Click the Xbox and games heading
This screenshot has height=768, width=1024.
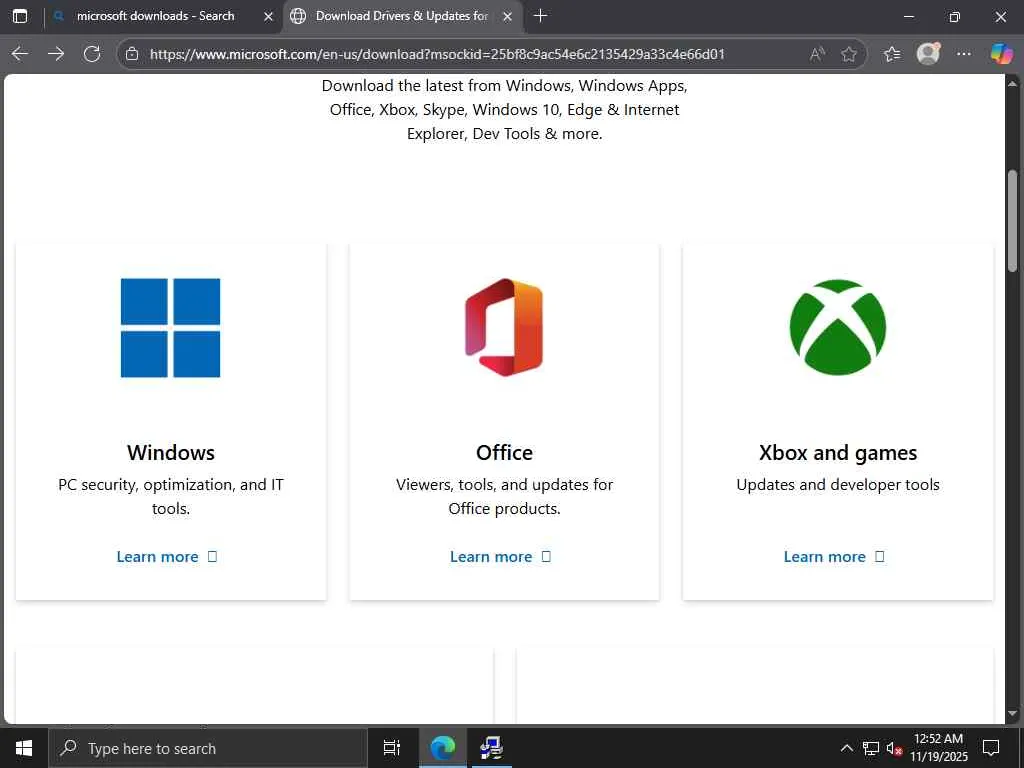[838, 453]
